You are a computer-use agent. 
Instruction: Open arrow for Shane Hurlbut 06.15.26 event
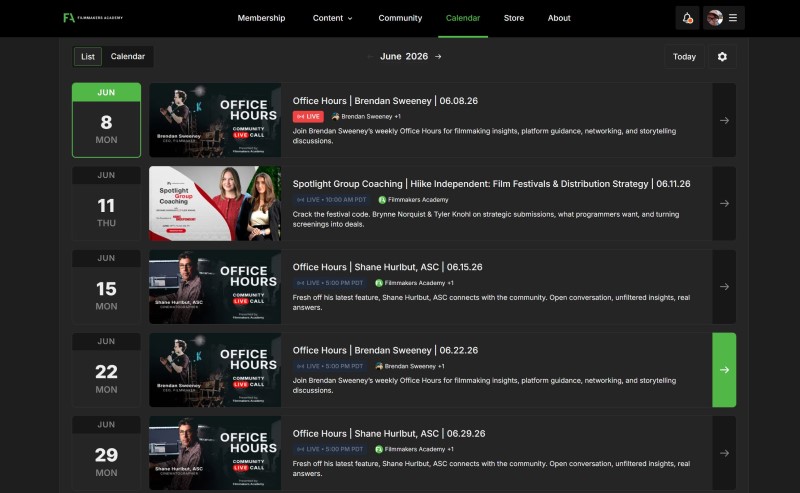click(724, 287)
